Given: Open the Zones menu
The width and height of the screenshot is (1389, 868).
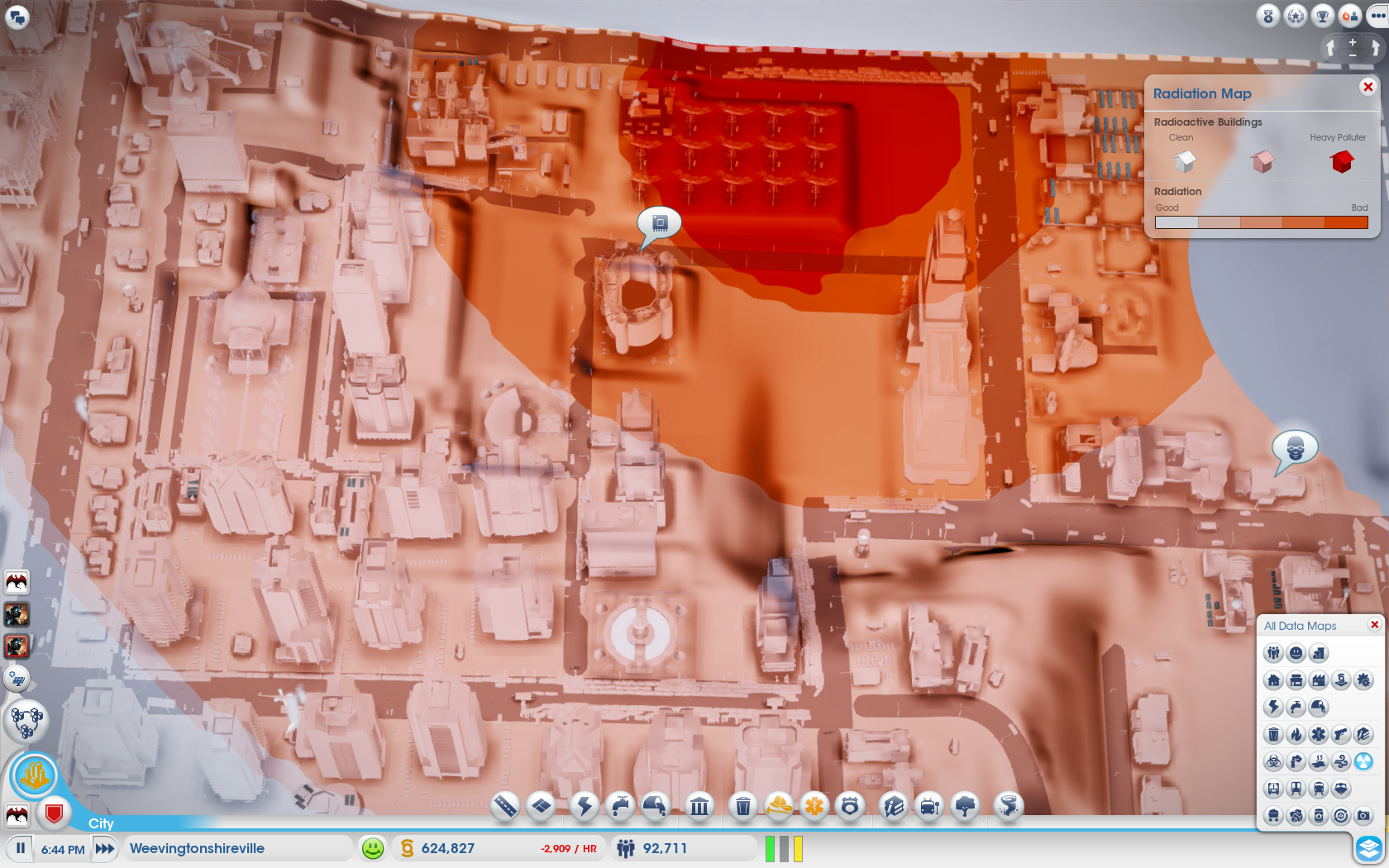Looking at the screenshot, I should [x=542, y=805].
